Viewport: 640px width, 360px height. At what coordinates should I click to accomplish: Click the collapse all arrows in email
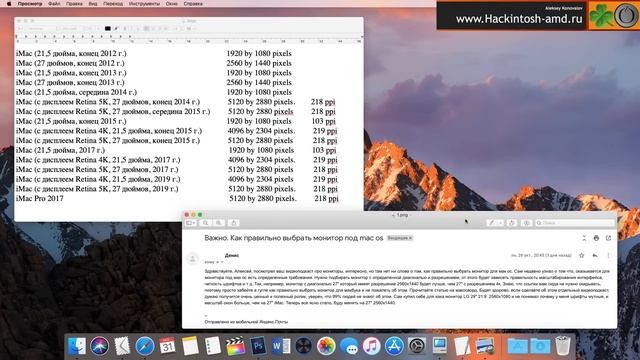(584, 238)
